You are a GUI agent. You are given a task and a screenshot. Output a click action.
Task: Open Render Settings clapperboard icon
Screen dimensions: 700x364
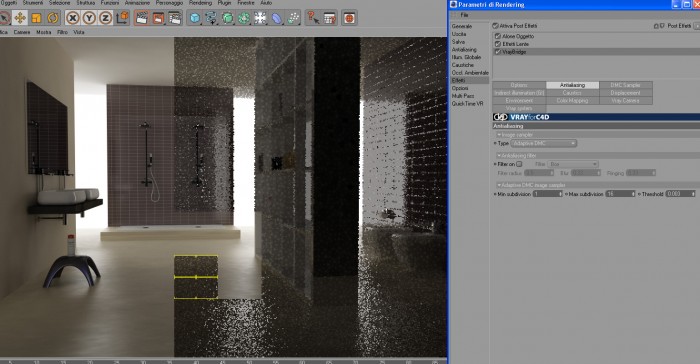pos(175,18)
